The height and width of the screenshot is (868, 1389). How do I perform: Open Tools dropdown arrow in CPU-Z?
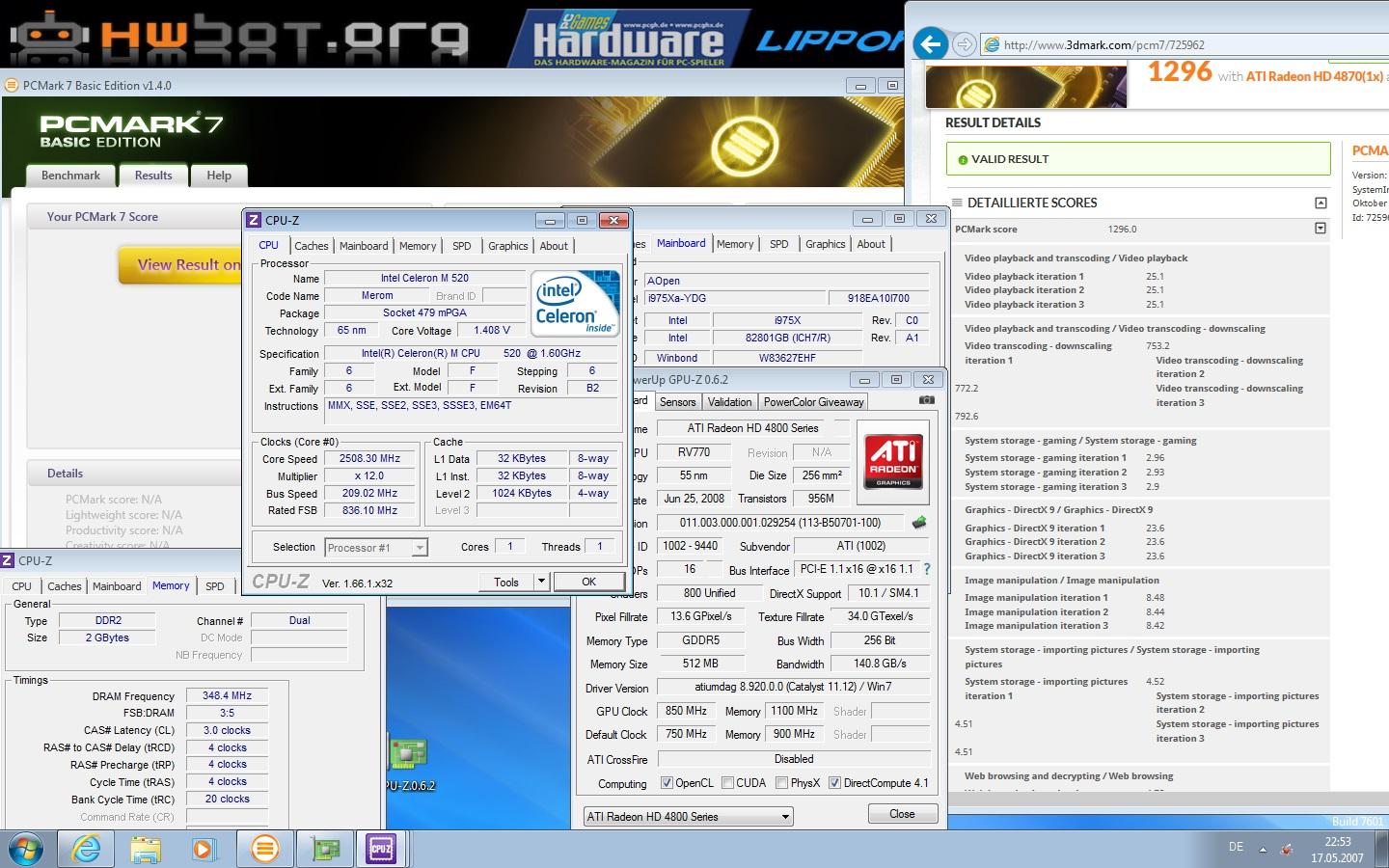[541, 582]
